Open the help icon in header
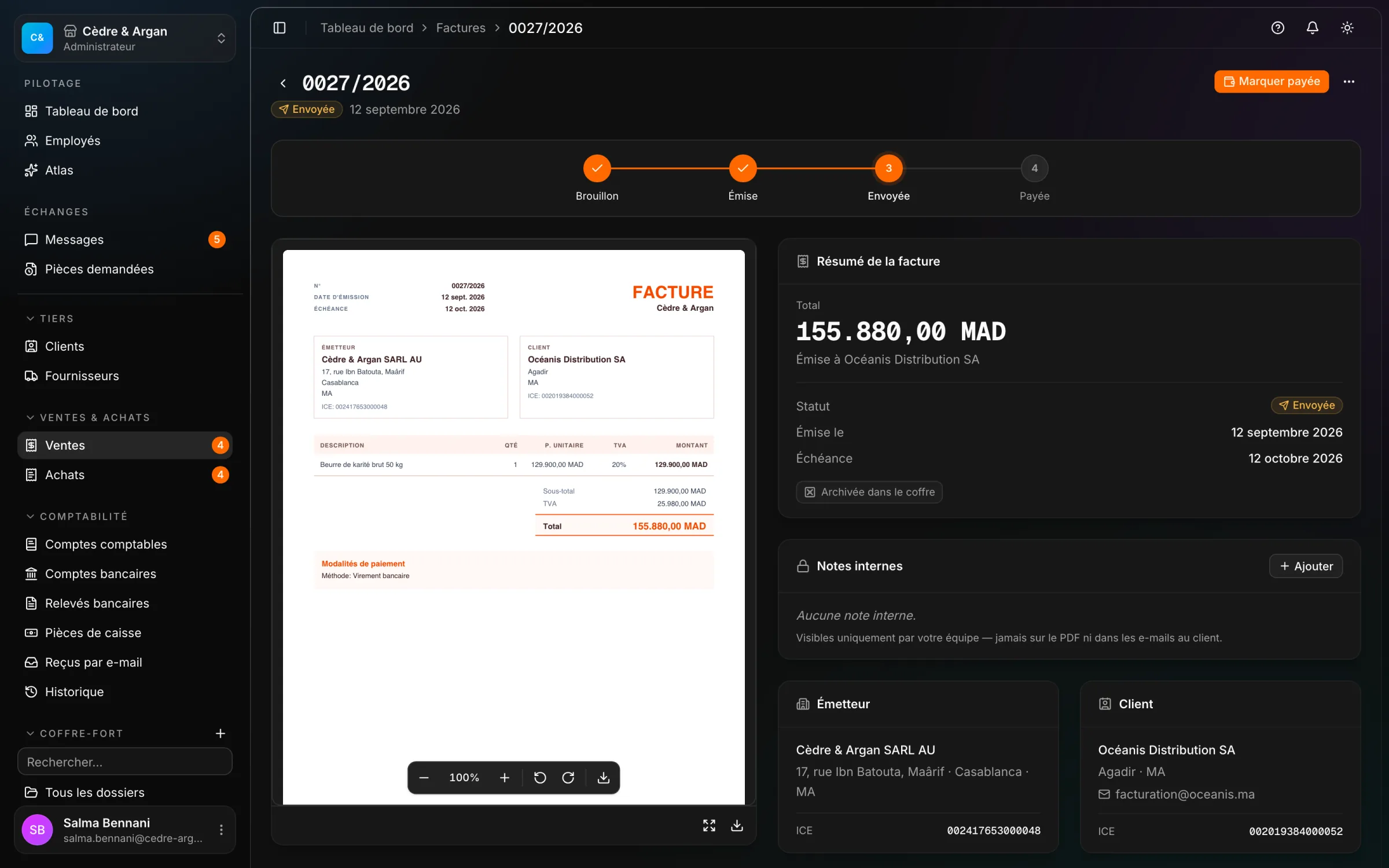 tap(1277, 28)
